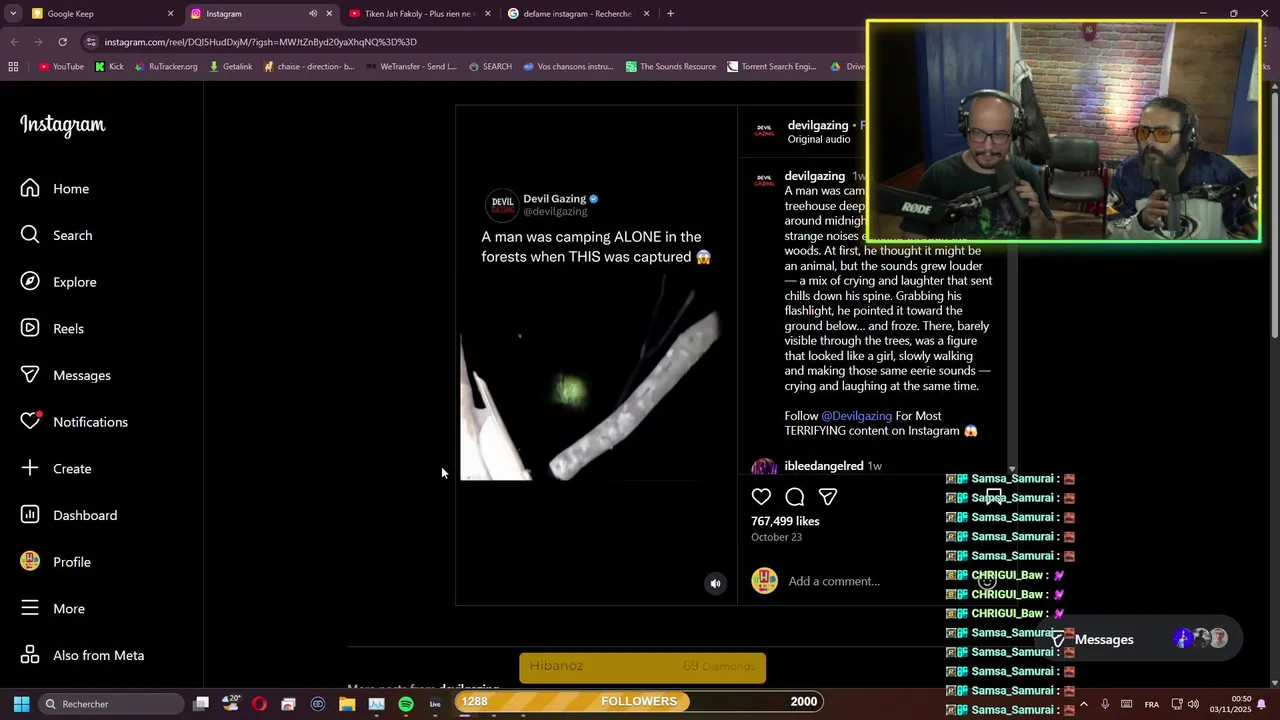
Task: Open the RuTracker.org bookmark
Action: pos(165,67)
